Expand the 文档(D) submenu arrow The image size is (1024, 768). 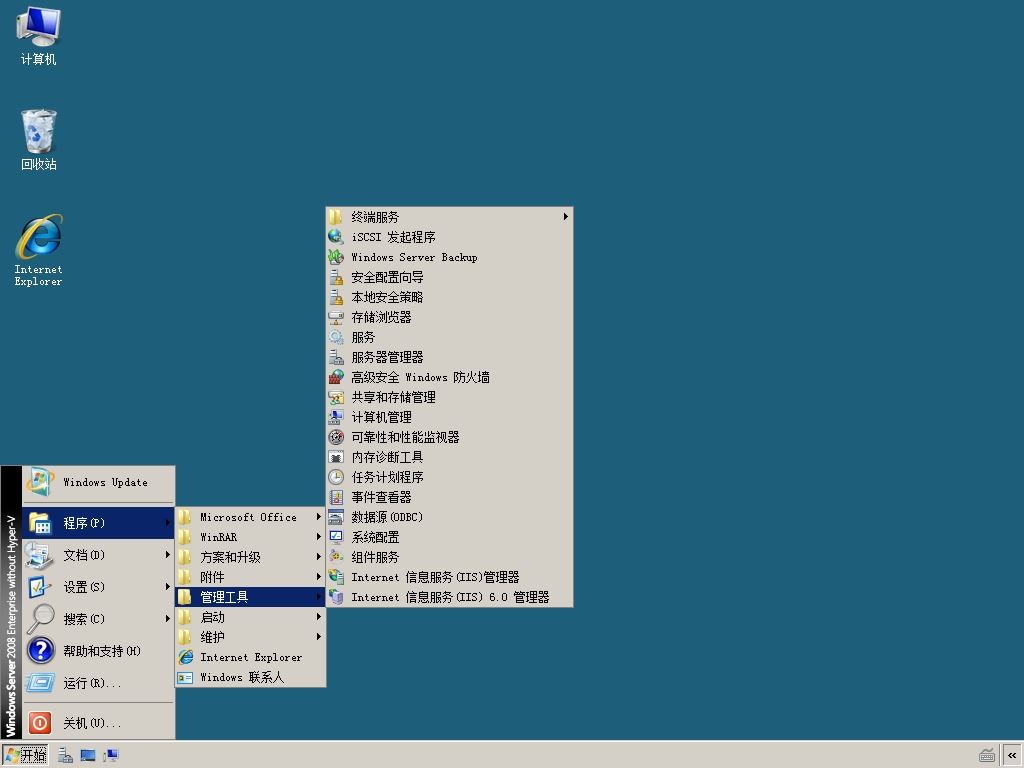click(168, 555)
